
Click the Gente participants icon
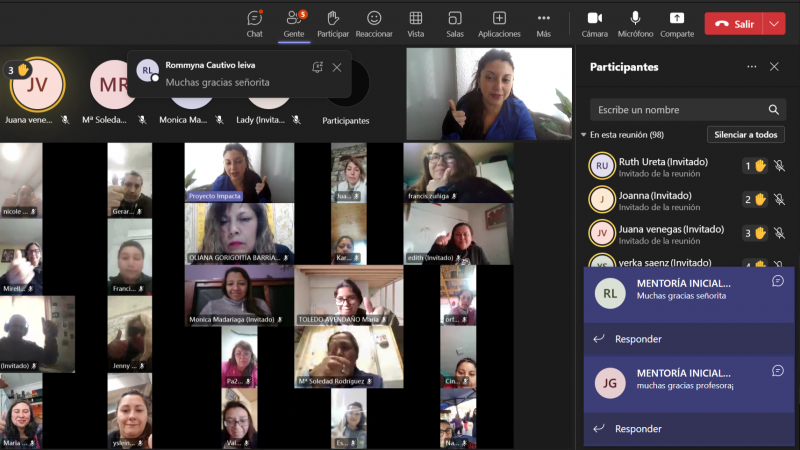[x=293, y=23]
